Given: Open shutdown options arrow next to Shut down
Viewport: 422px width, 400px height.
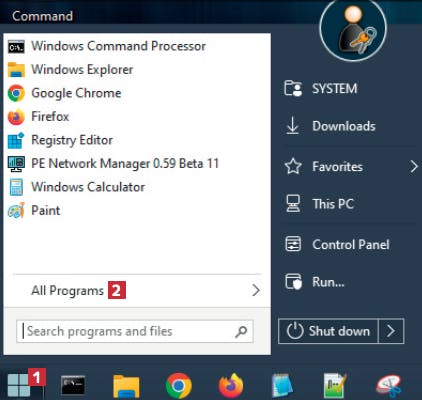Looking at the screenshot, I should [391, 331].
